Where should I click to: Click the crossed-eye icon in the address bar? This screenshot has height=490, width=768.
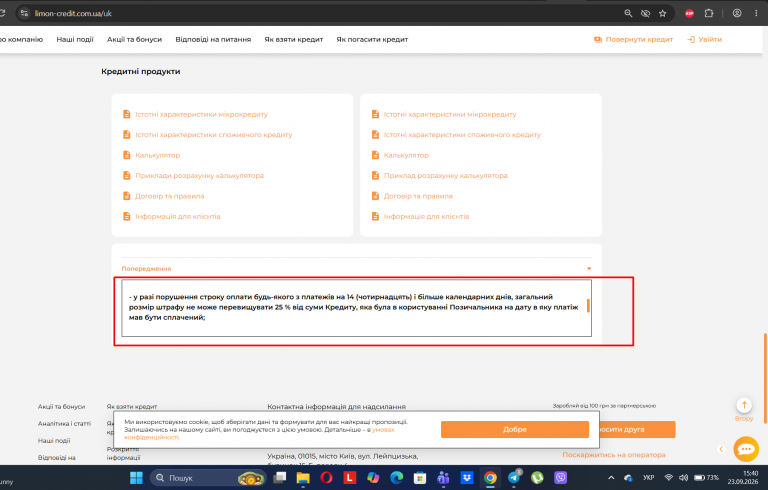tap(646, 14)
